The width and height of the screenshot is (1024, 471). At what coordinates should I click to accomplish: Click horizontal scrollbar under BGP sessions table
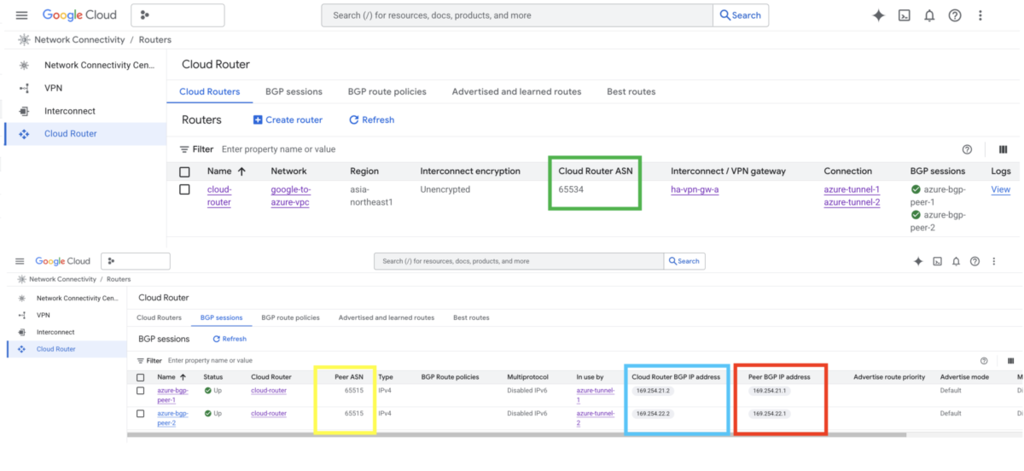pyautogui.click(x=517, y=434)
